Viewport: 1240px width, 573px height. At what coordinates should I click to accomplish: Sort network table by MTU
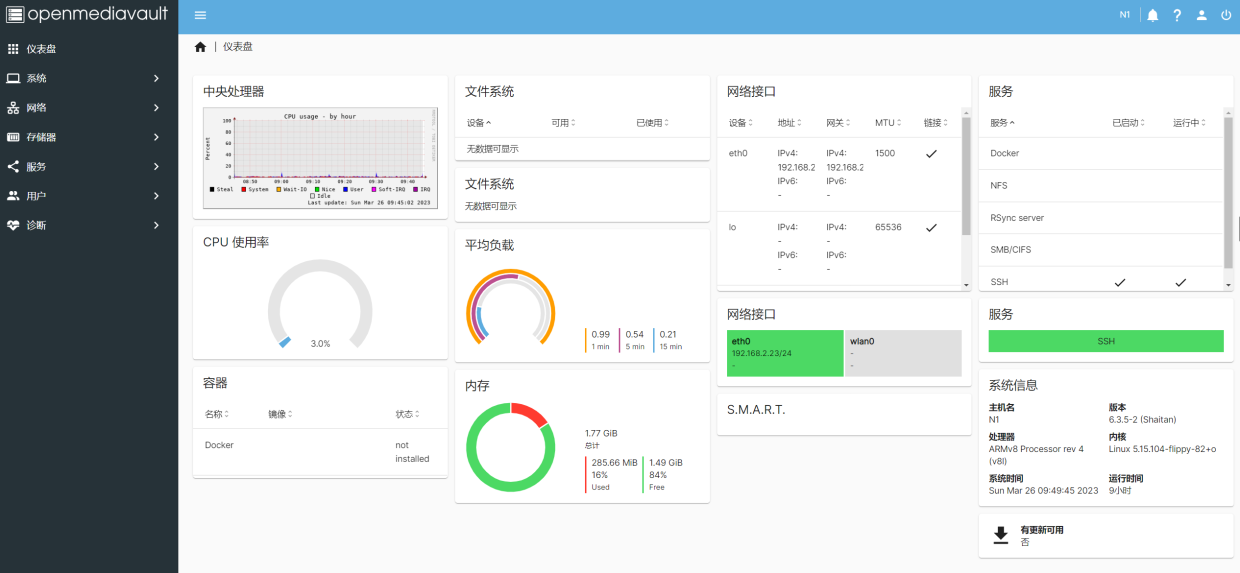click(x=888, y=123)
